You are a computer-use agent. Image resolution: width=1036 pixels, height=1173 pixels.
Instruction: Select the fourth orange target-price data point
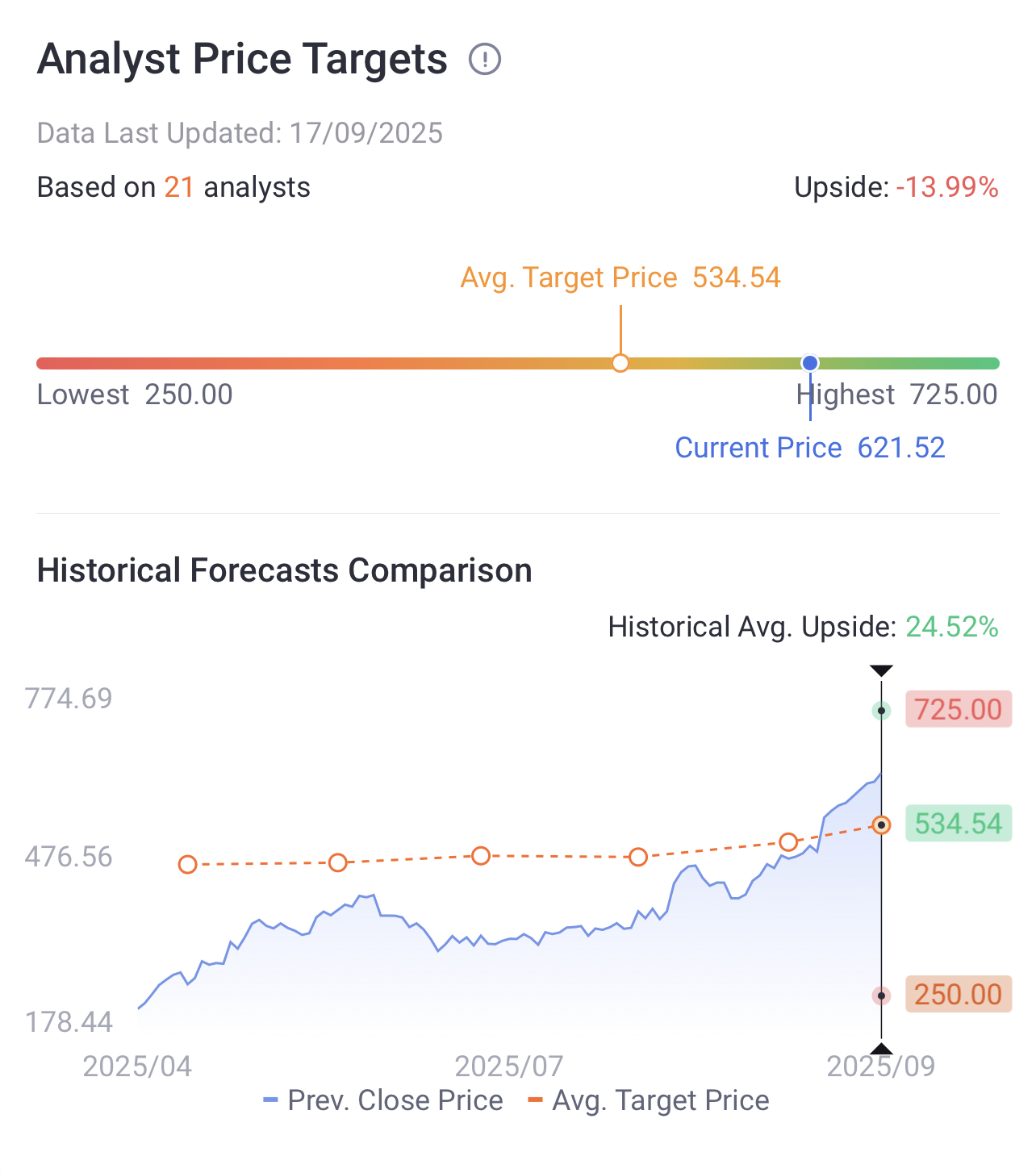[638, 857]
